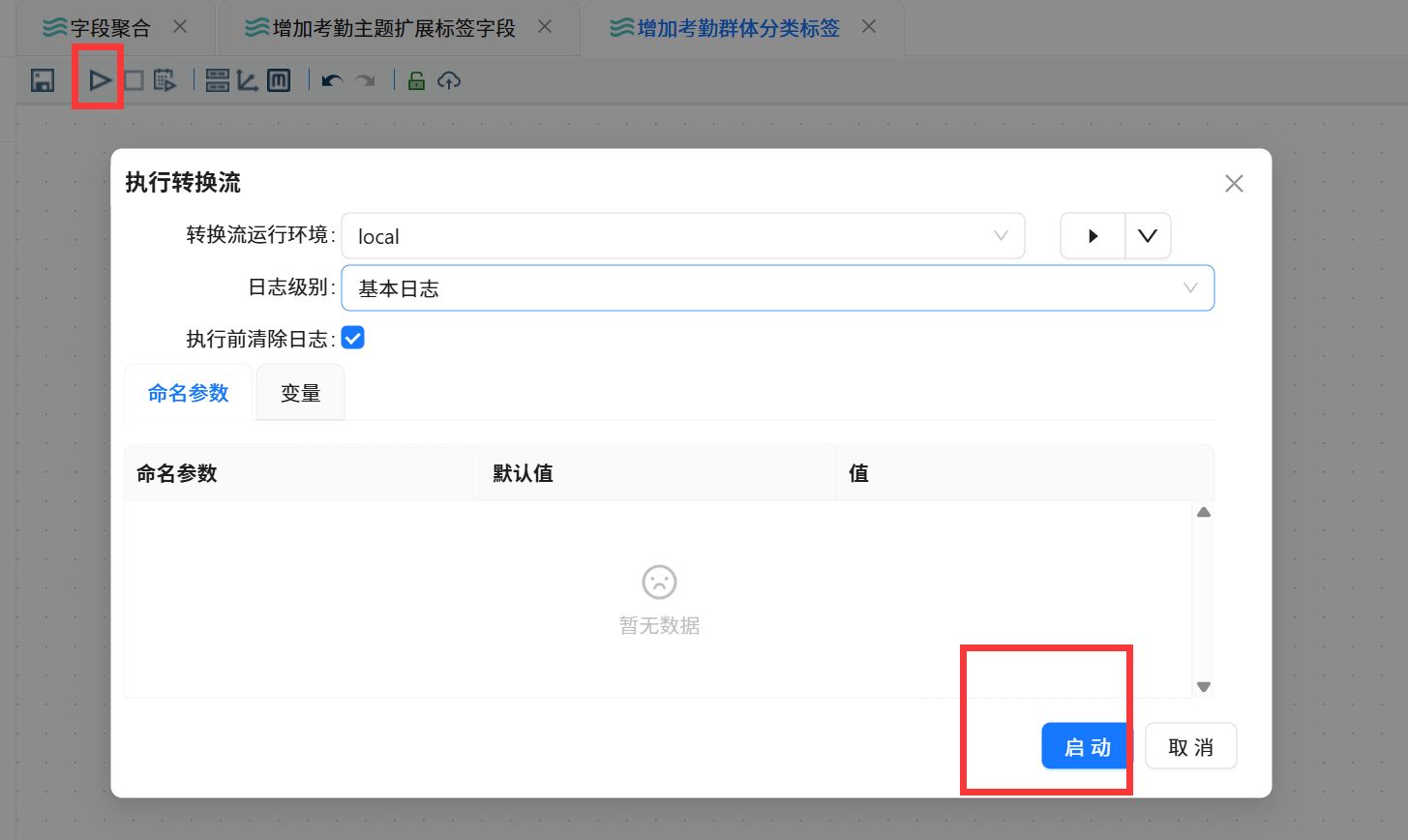Viewport: 1408px width, 840px height.
Task: Click the cloud upload icon
Action: pos(449,81)
